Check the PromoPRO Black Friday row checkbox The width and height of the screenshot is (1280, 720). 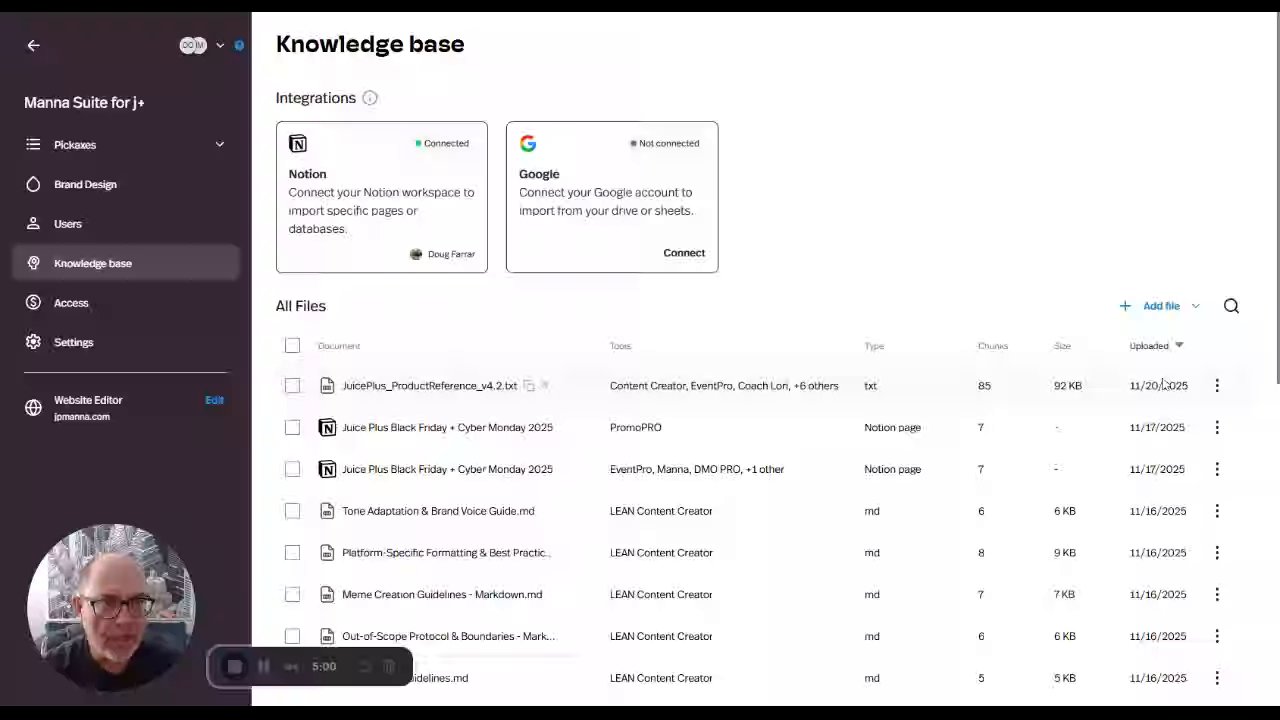pyautogui.click(x=292, y=428)
